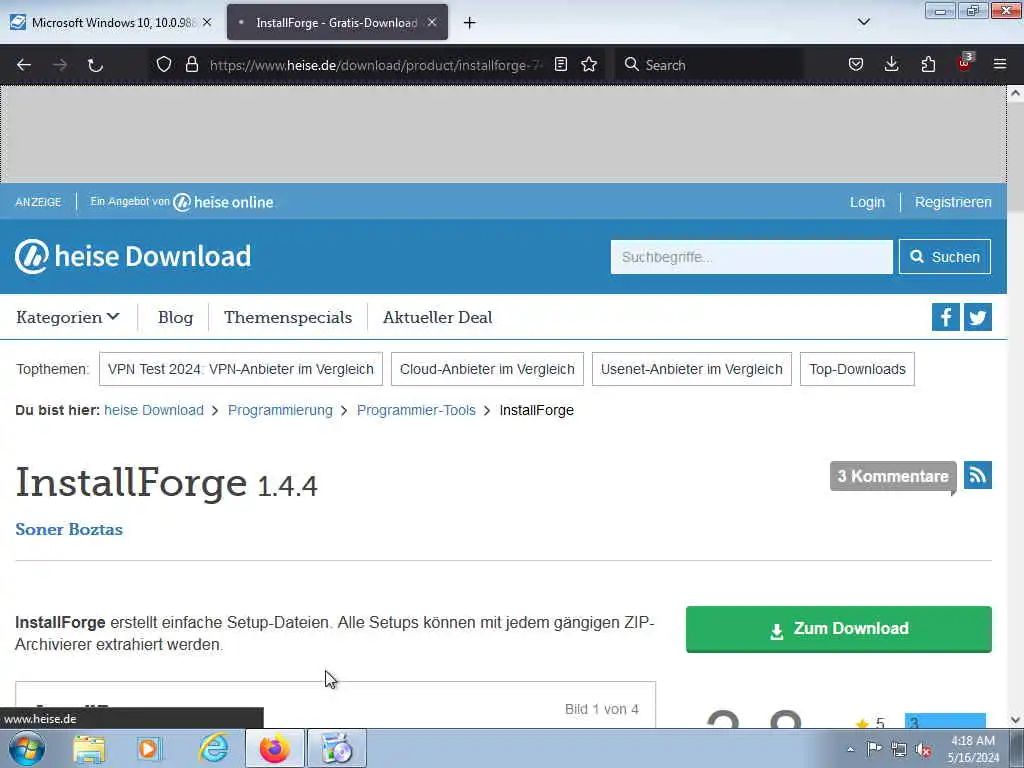1024x768 pixels.
Task: Open the Firefox downloads panel icon
Action: [891, 64]
